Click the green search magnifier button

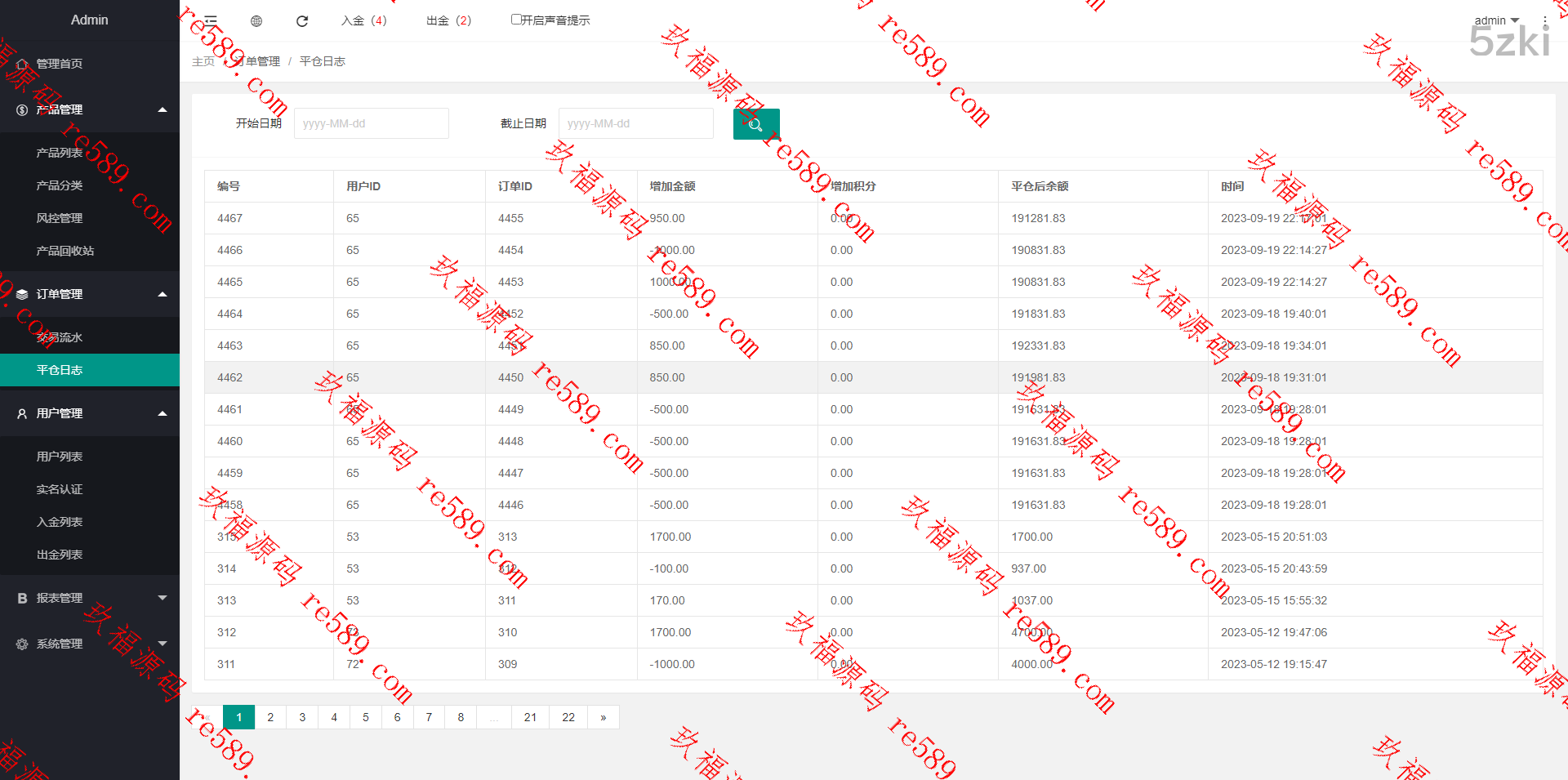pyautogui.click(x=756, y=124)
